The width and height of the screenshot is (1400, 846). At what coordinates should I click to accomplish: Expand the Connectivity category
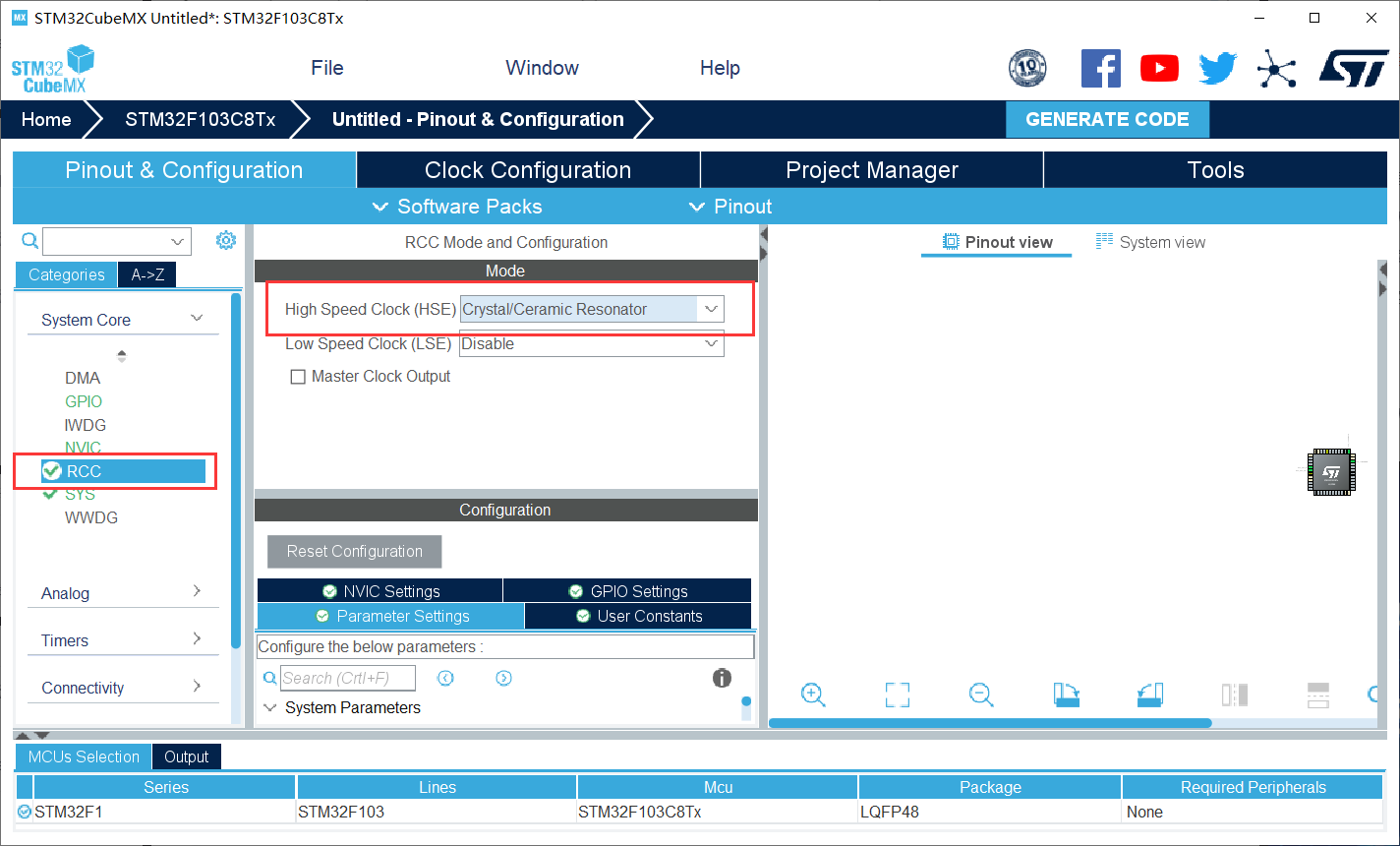(197, 686)
